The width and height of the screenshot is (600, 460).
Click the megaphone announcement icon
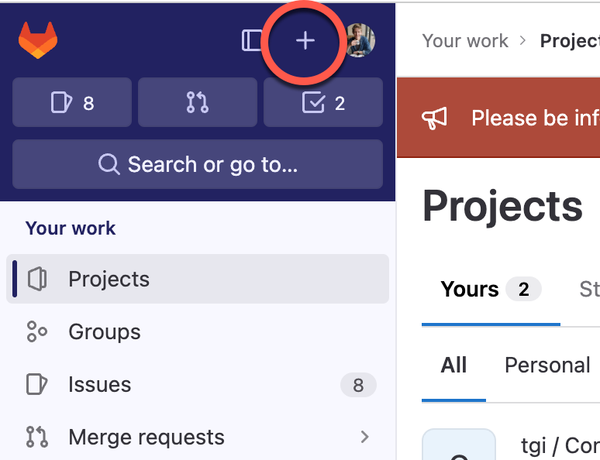(434, 118)
